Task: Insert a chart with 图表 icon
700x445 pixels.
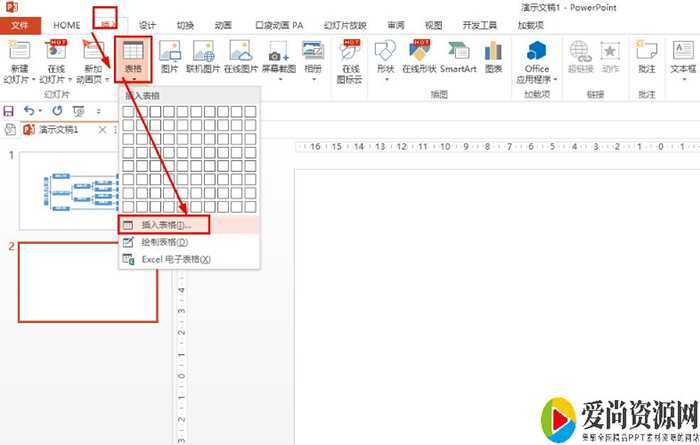Action: point(493,57)
